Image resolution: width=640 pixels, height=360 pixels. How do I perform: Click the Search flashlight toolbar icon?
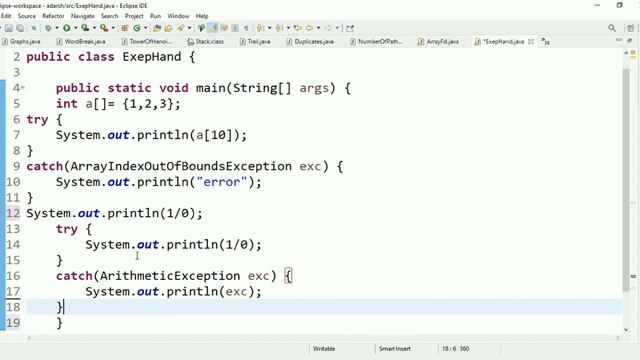click(181, 28)
